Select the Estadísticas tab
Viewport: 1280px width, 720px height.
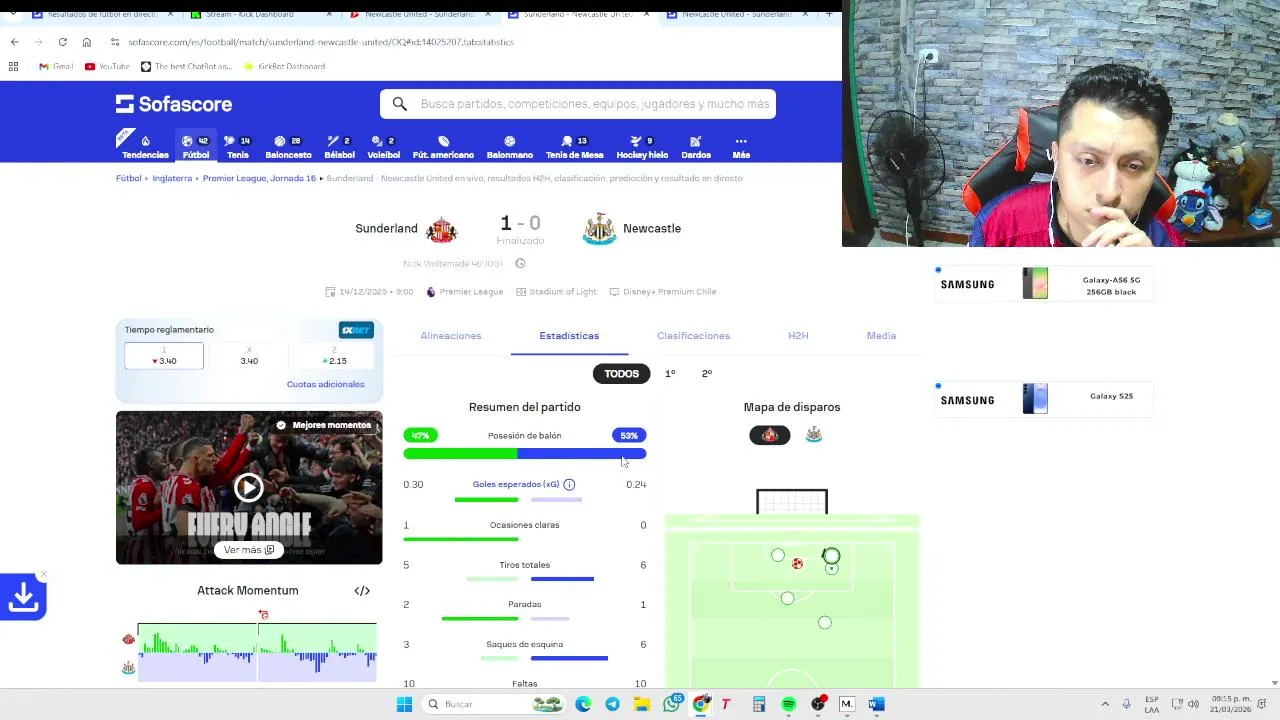569,336
